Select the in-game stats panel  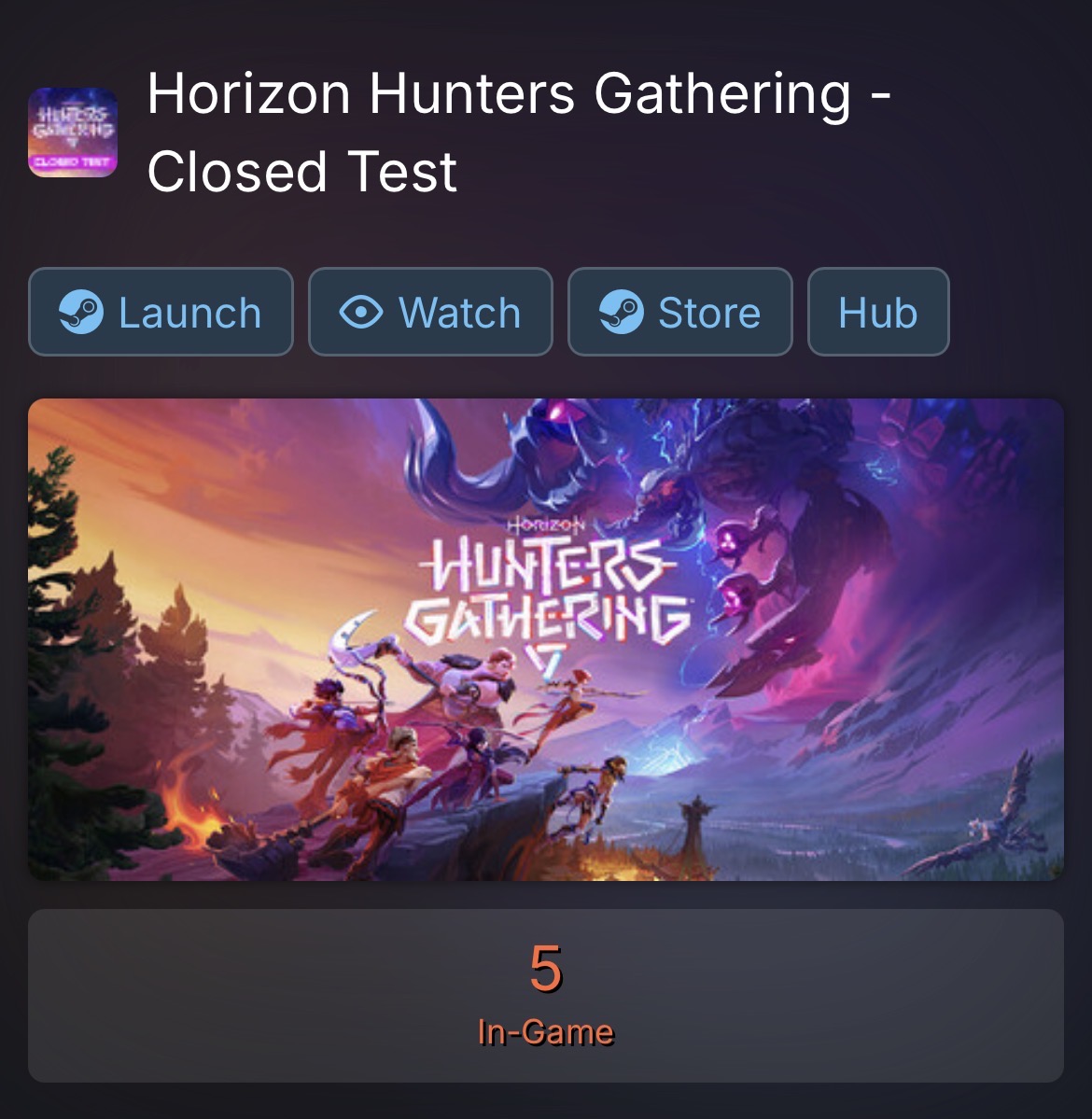[546, 996]
